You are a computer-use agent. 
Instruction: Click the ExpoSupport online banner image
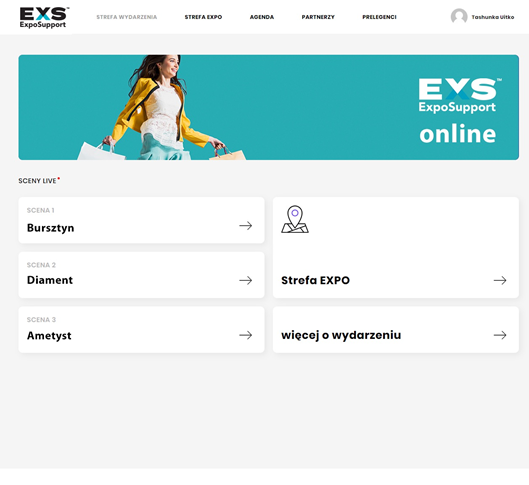269,107
